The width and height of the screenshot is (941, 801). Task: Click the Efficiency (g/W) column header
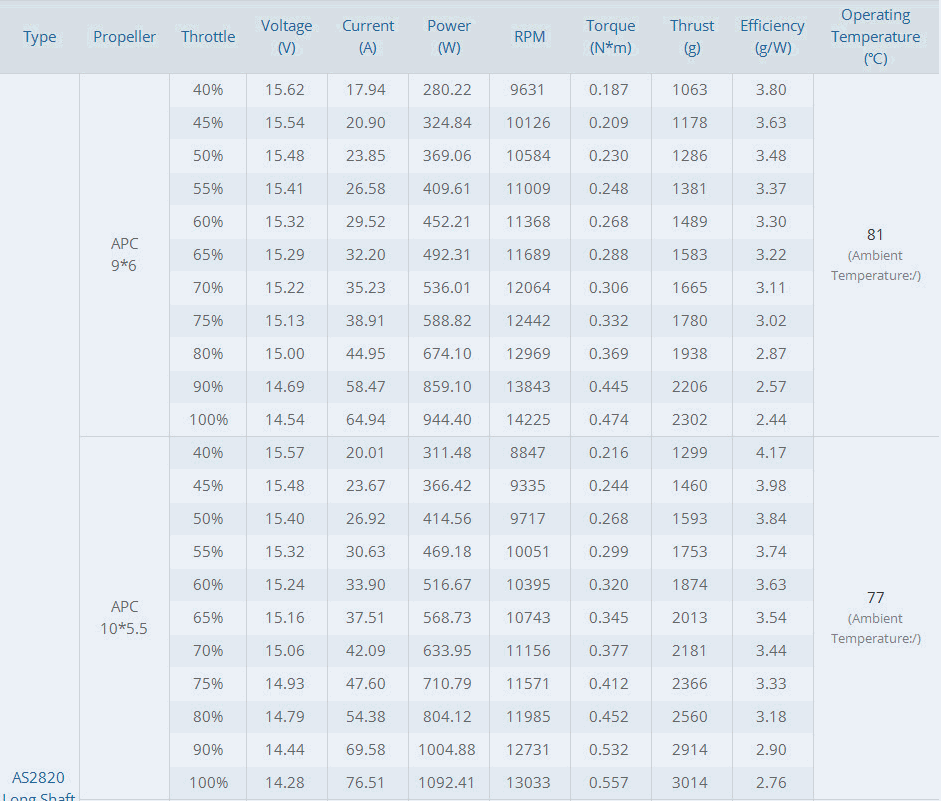coord(772,37)
